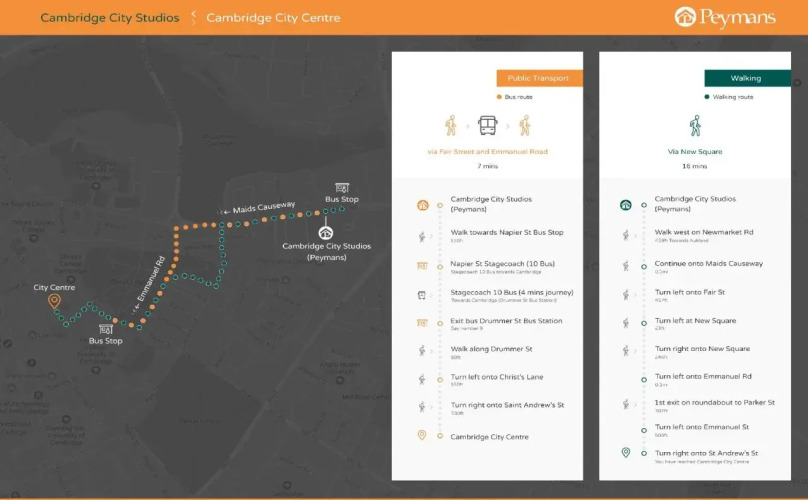Open the Fair Street and Emmanuel Road route
This screenshot has height=500, width=808.
click(x=487, y=152)
